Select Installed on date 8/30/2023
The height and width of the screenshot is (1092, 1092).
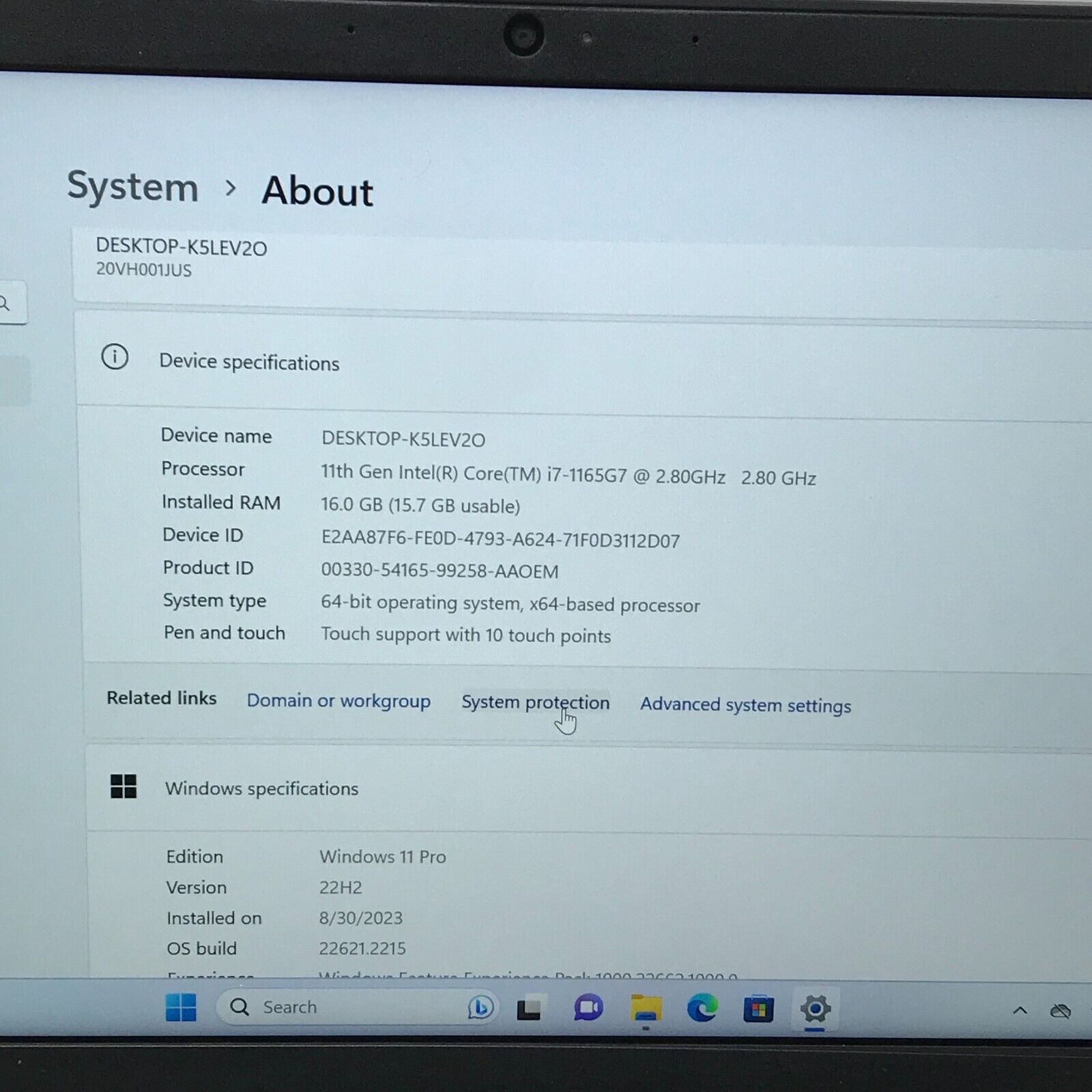click(x=360, y=918)
